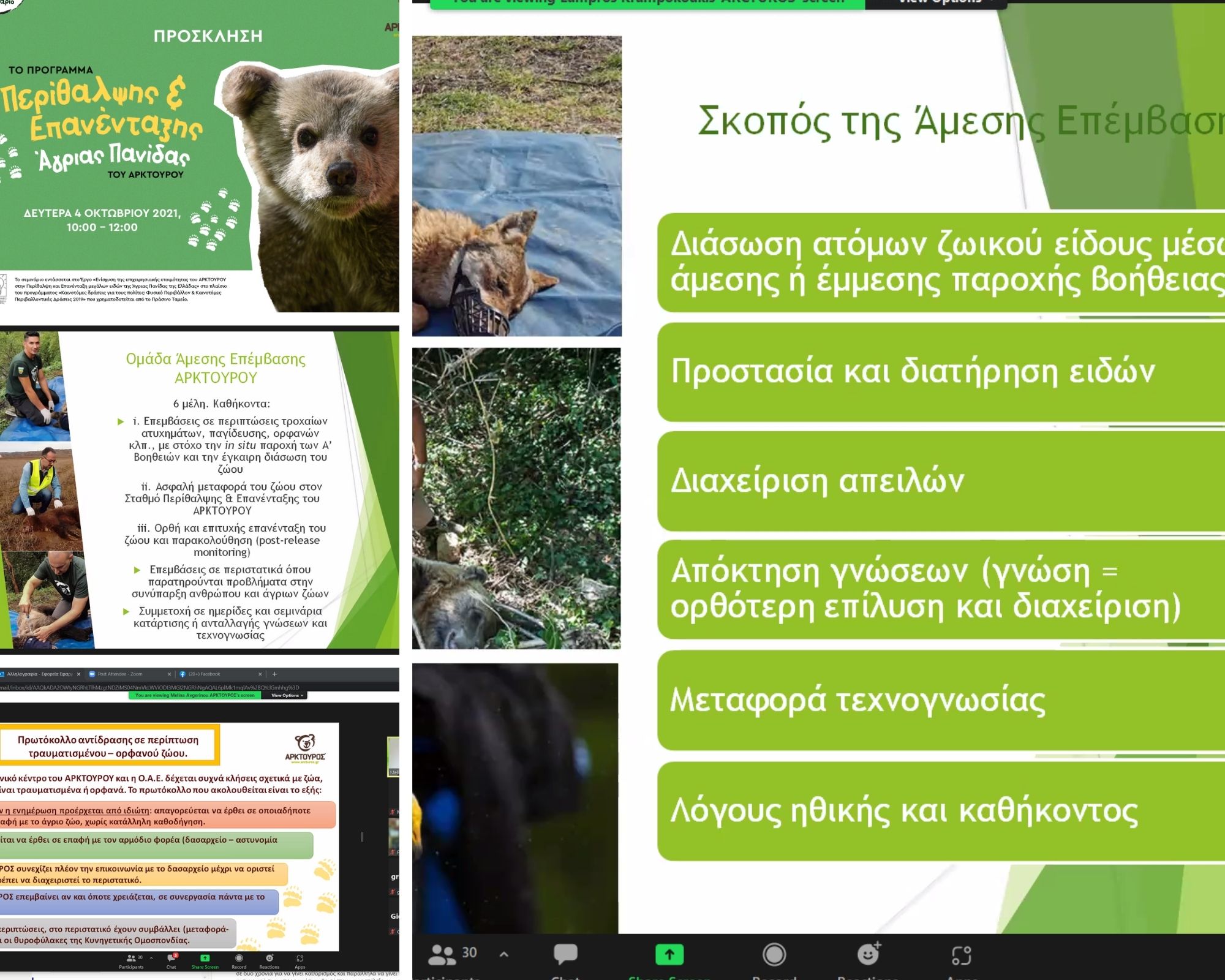Click 'Μεταφορά τεχνογνωσίας' green box
1225x980 pixels.
click(x=941, y=700)
